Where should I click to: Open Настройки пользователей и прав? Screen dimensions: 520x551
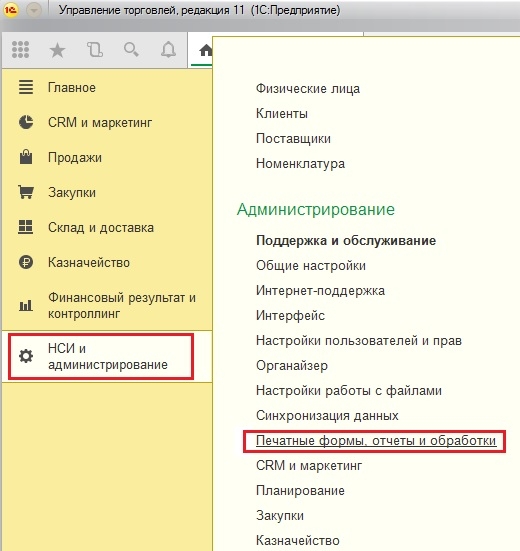(x=359, y=341)
